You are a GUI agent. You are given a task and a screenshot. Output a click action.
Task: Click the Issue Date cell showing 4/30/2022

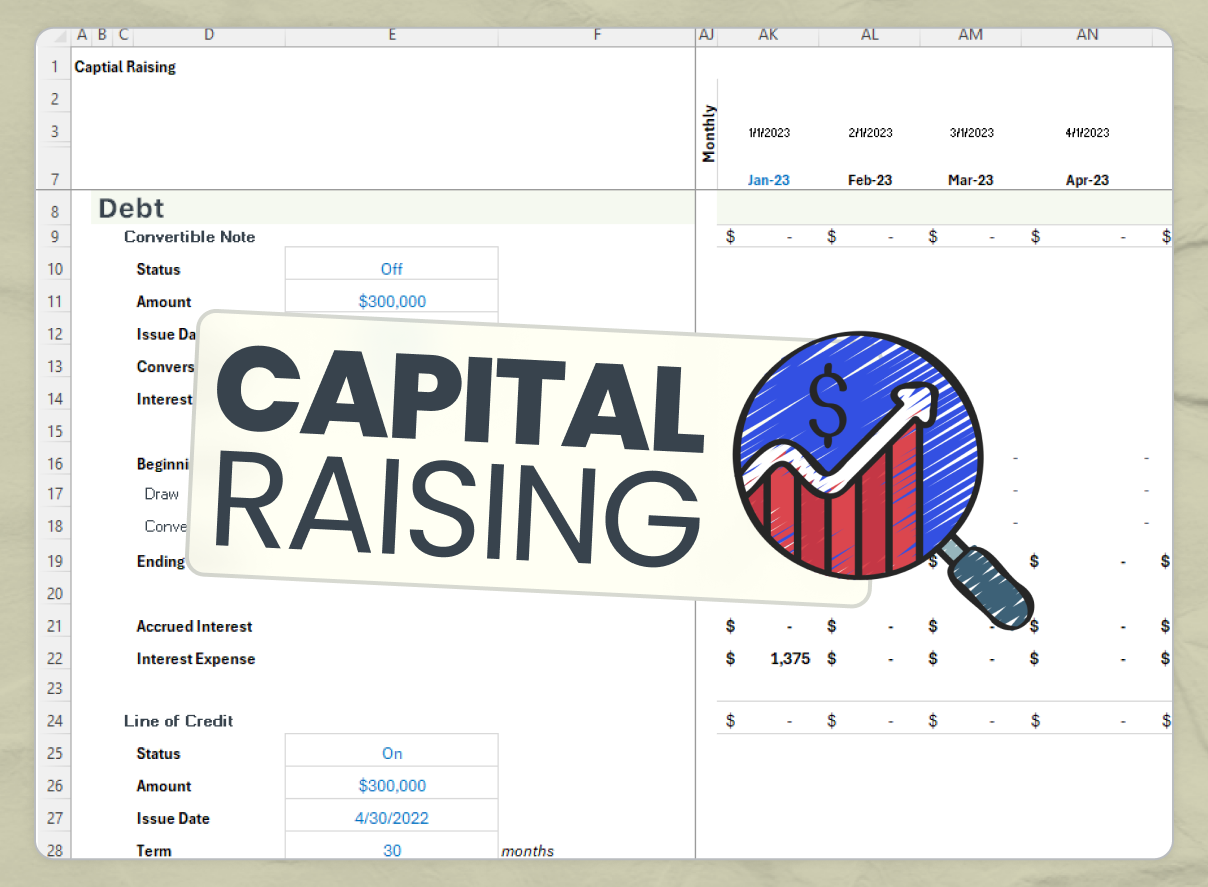pos(391,818)
